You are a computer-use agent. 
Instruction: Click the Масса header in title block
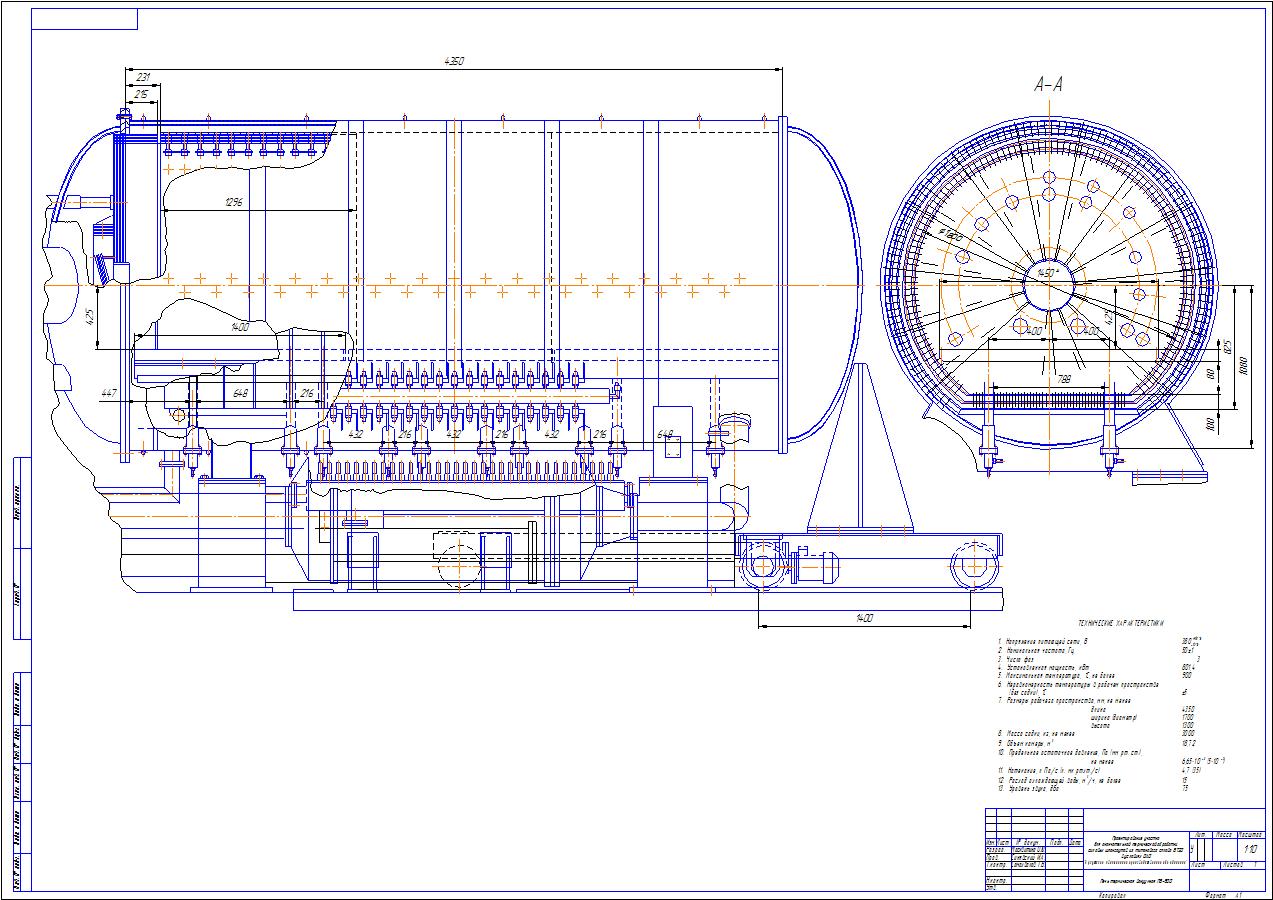tap(1226, 833)
